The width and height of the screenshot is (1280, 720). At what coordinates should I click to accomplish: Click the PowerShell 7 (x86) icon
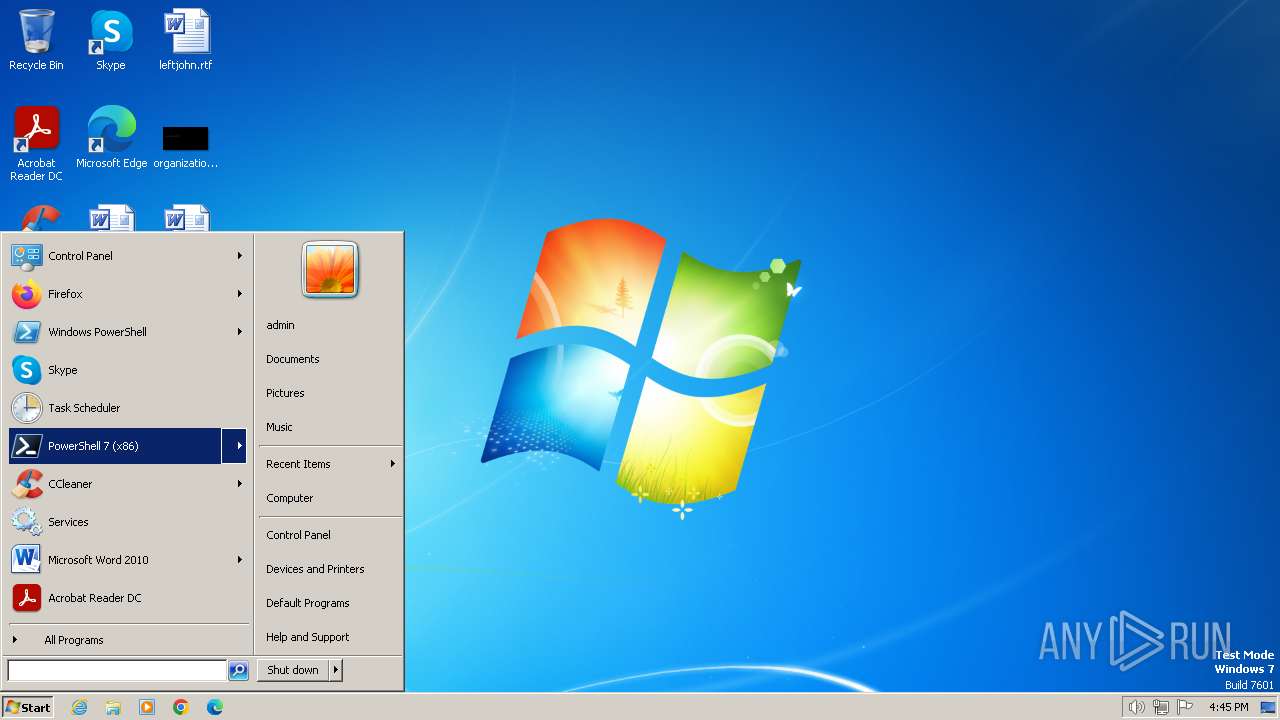pyautogui.click(x=26, y=446)
